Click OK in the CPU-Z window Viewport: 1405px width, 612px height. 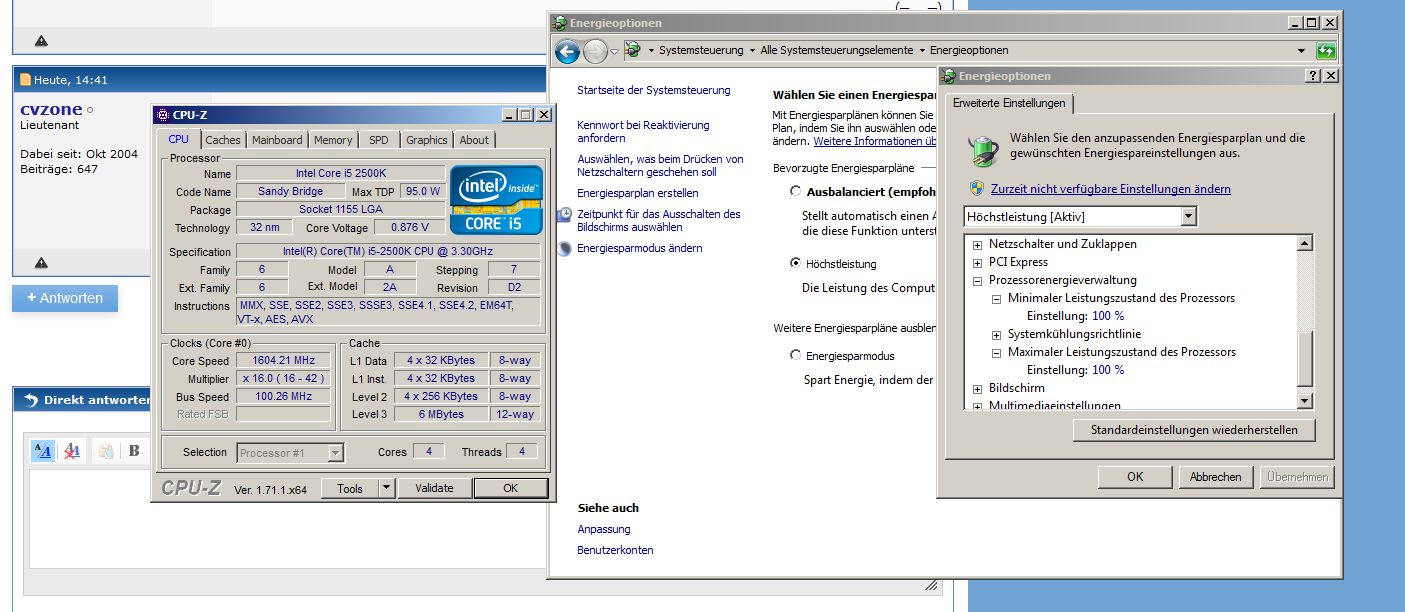[511, 488]
